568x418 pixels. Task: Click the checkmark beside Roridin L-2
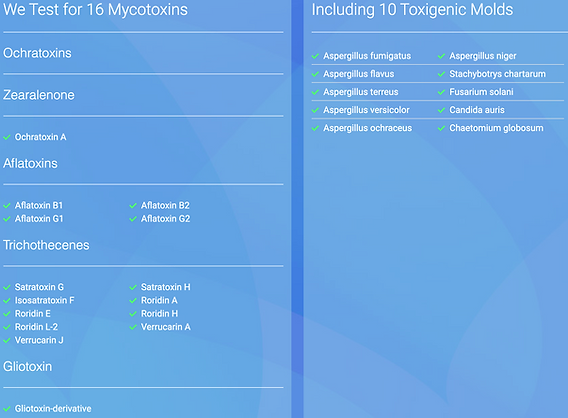click(7, 327)
